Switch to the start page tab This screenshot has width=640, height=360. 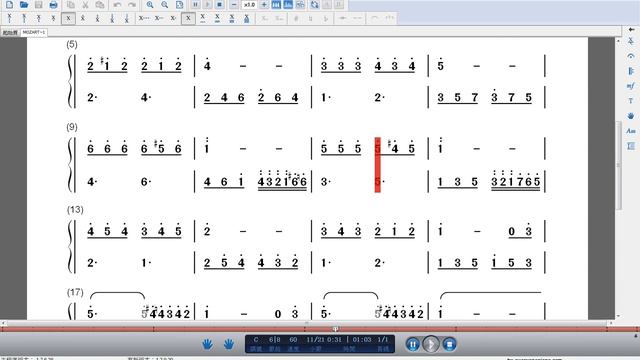pyautogui.click(x=10, y=32)
